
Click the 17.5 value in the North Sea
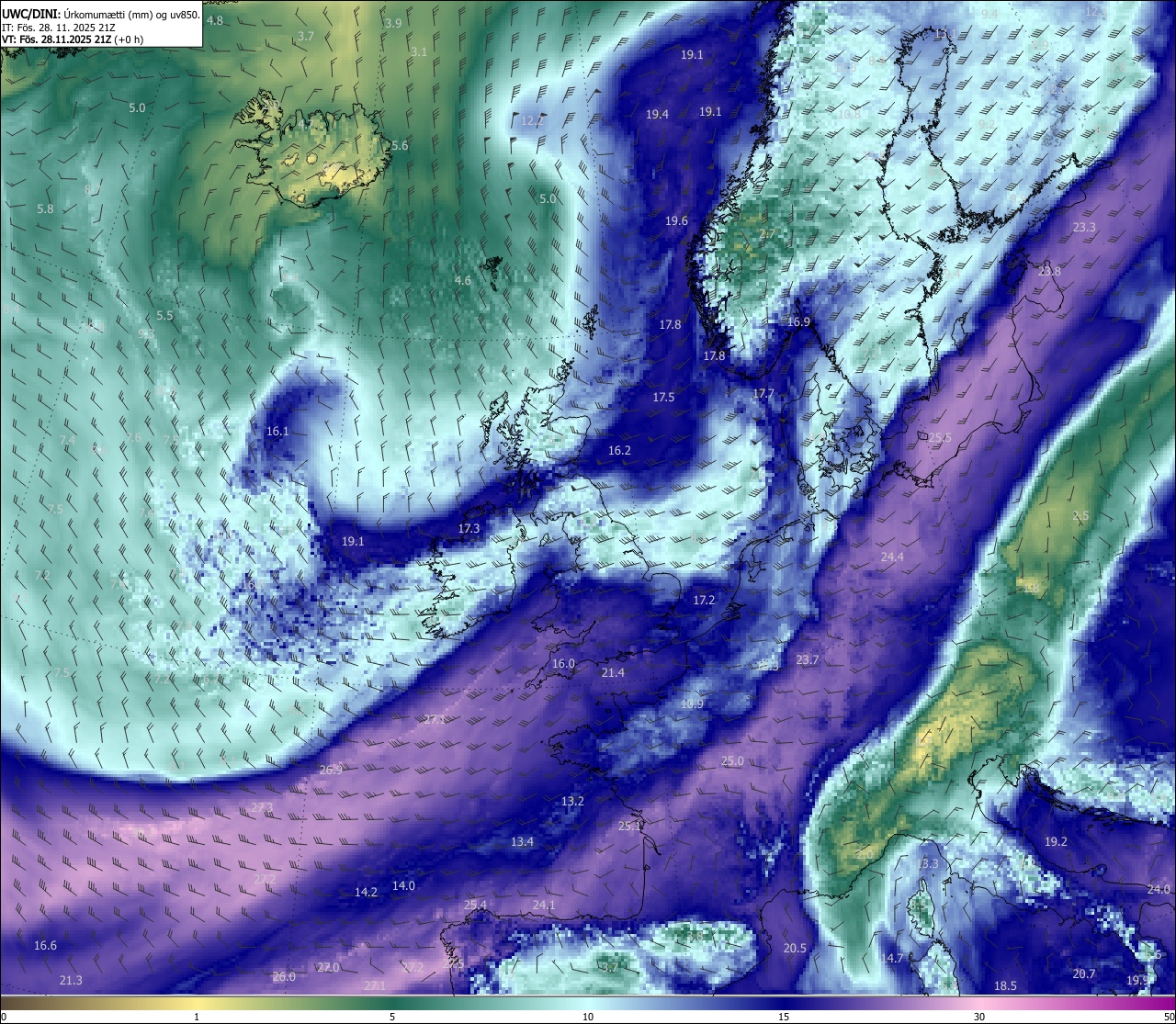(663, 398)
